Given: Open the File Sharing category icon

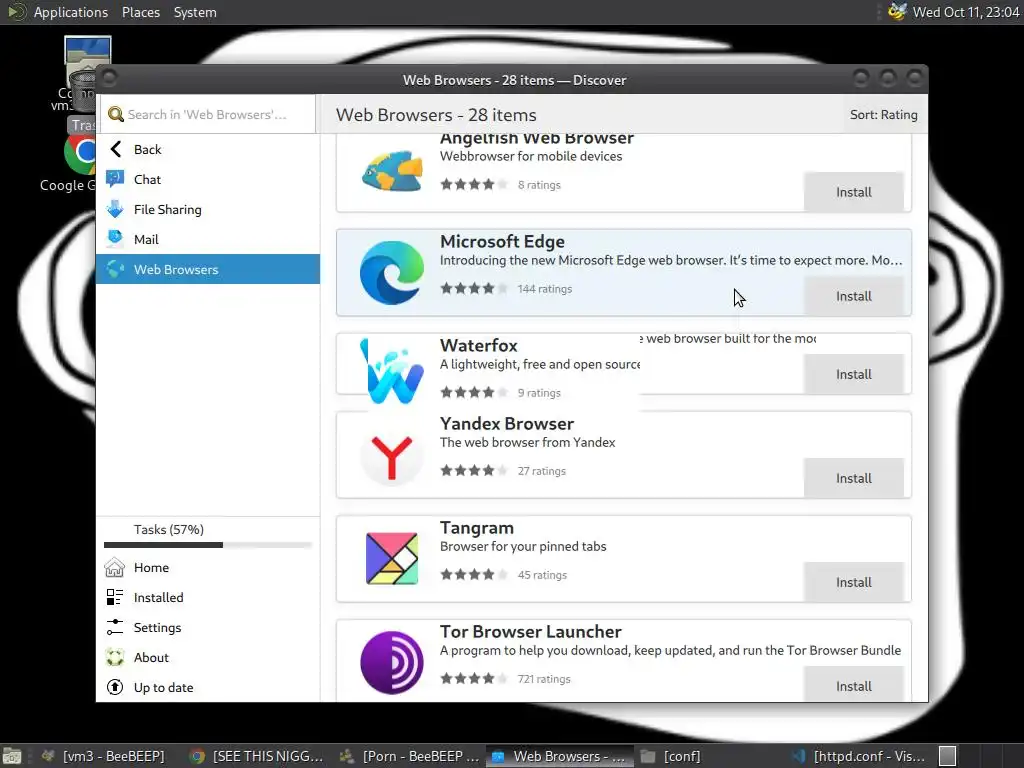Looking at the screenshot, I should 115,209.
